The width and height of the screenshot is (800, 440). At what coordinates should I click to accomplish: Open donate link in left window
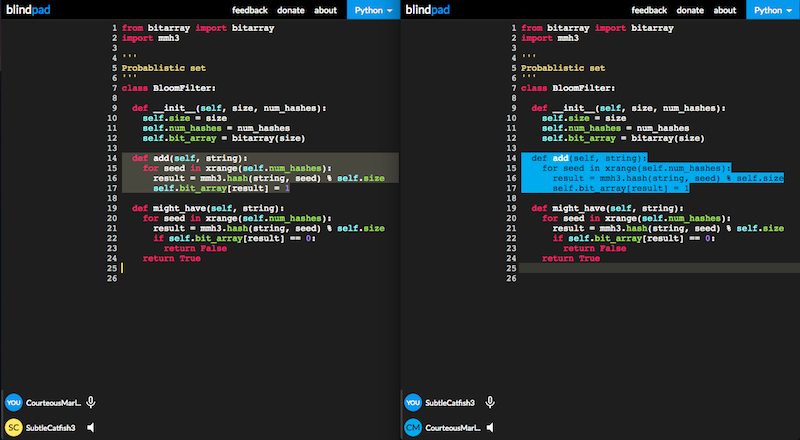tap(291, 10)
